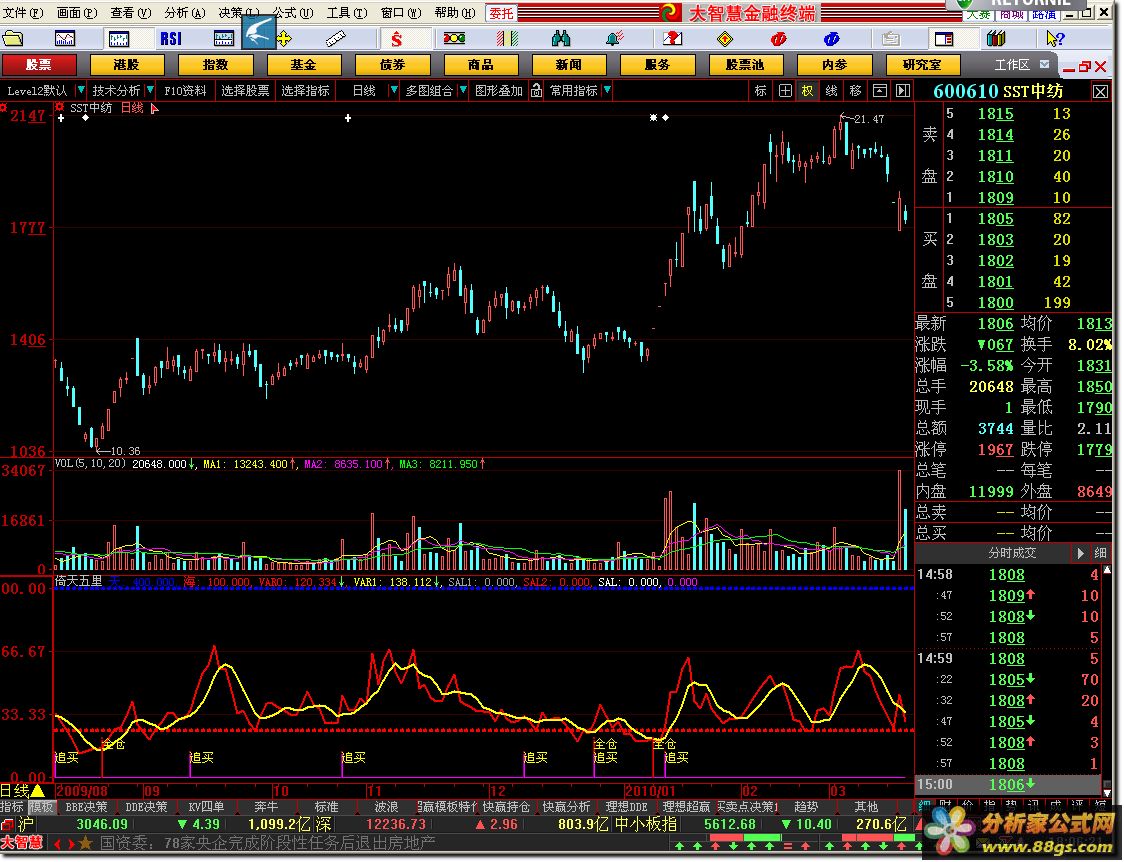1124x862 pixels.
Task: Click the bird-logo icon in the toolbar
Action: 258,33
